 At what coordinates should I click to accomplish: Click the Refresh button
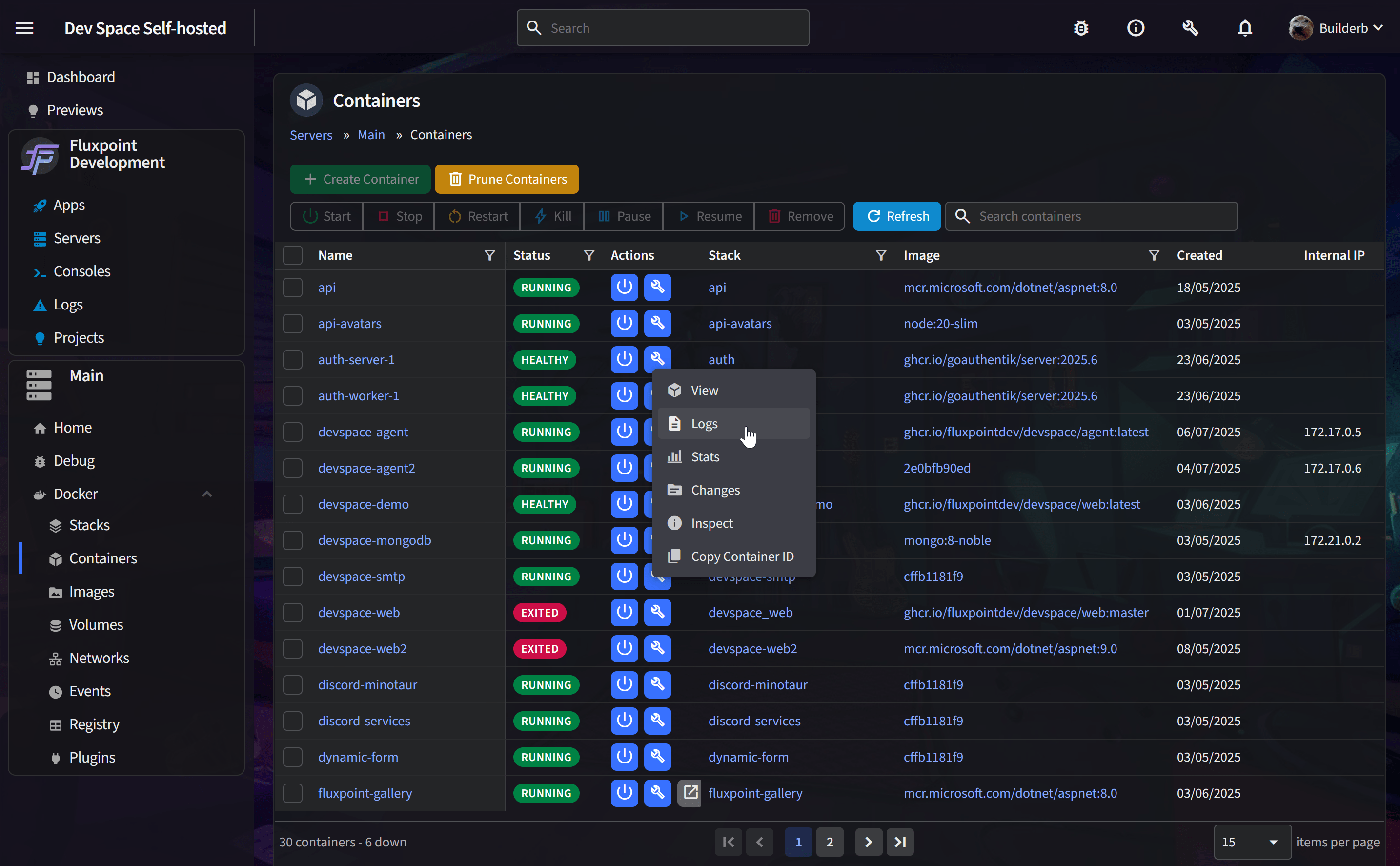coord(896,216)
